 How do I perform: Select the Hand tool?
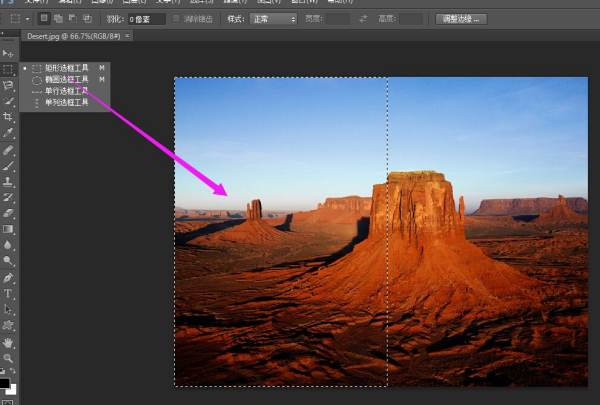click(x=8, y=343)
